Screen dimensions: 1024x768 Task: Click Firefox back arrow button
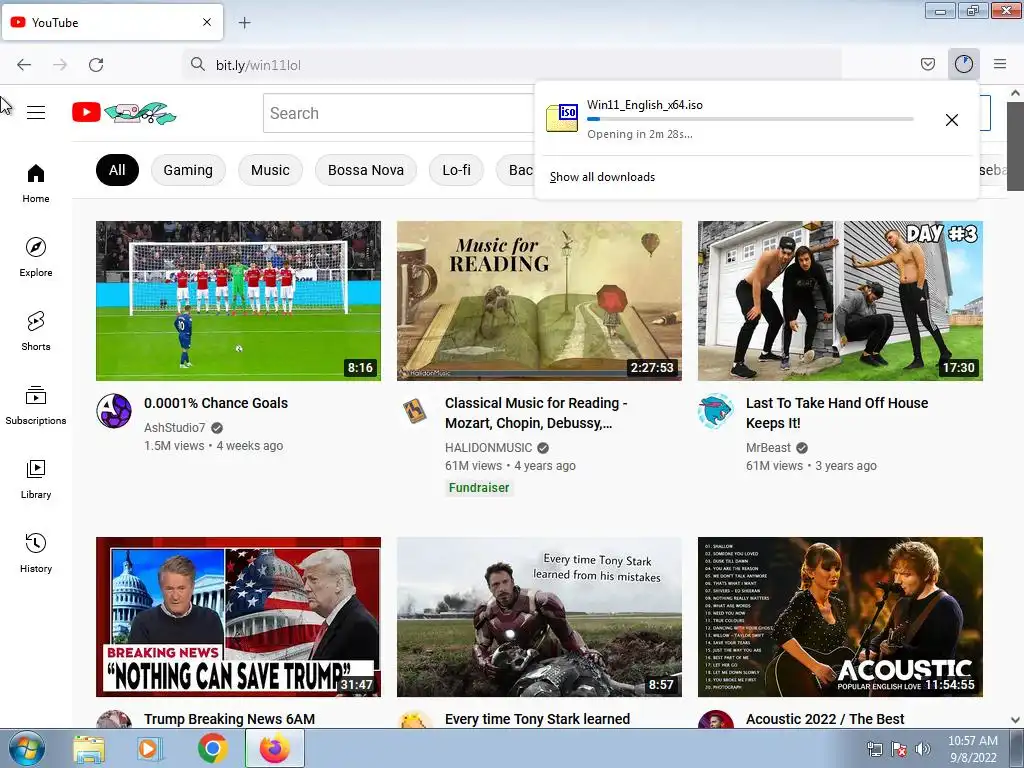(24, 65)
